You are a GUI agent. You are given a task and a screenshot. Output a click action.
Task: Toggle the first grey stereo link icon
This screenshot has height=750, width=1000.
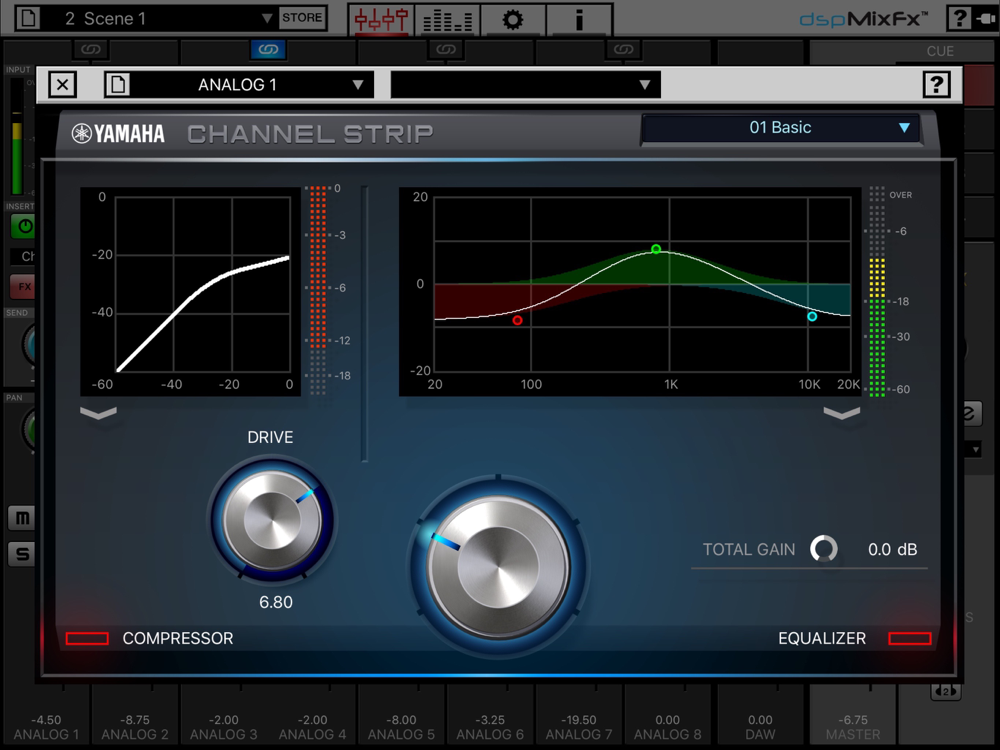[91, 49]
